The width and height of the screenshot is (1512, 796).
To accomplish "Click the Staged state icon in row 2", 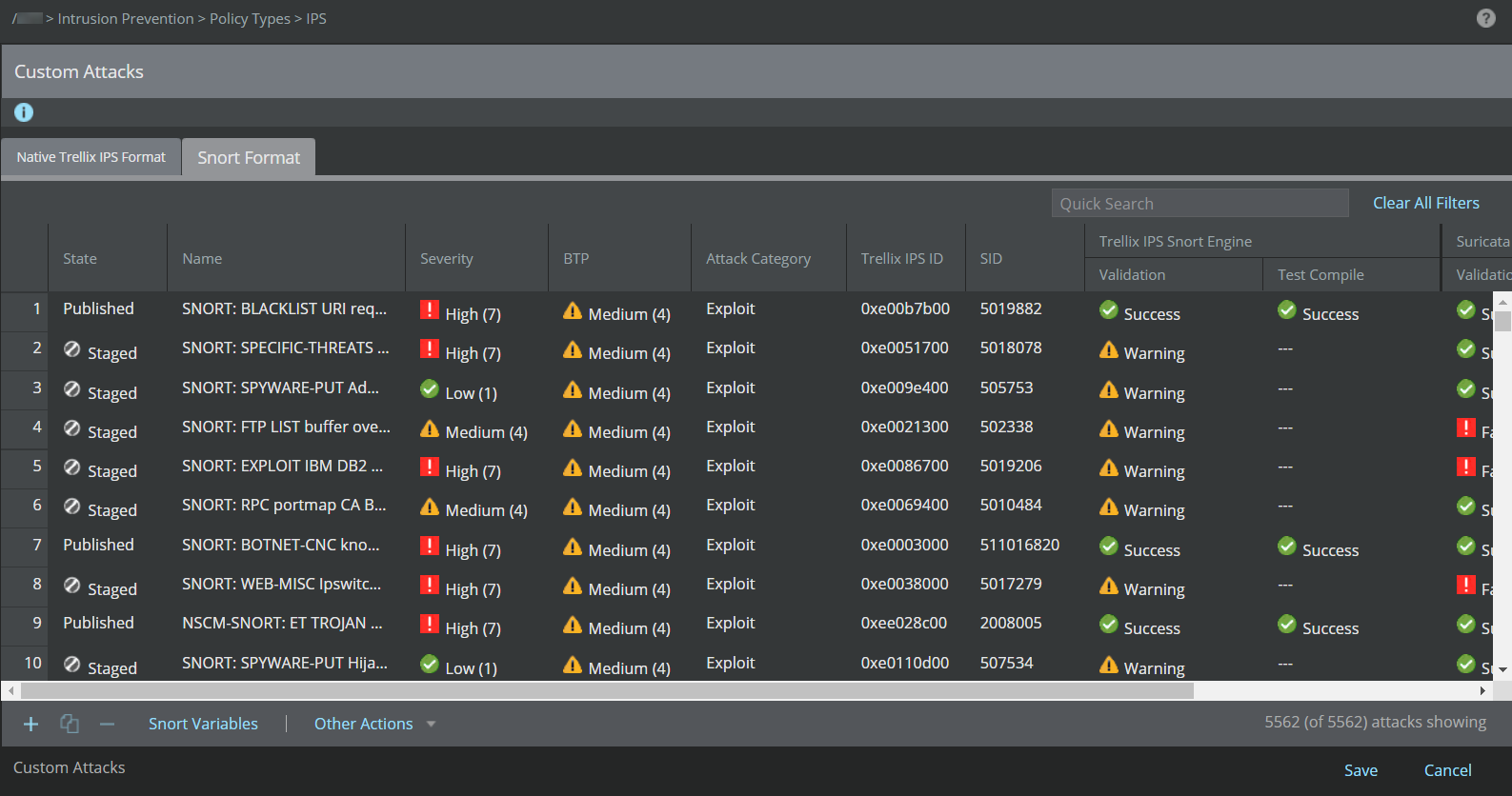I will 71,348.
